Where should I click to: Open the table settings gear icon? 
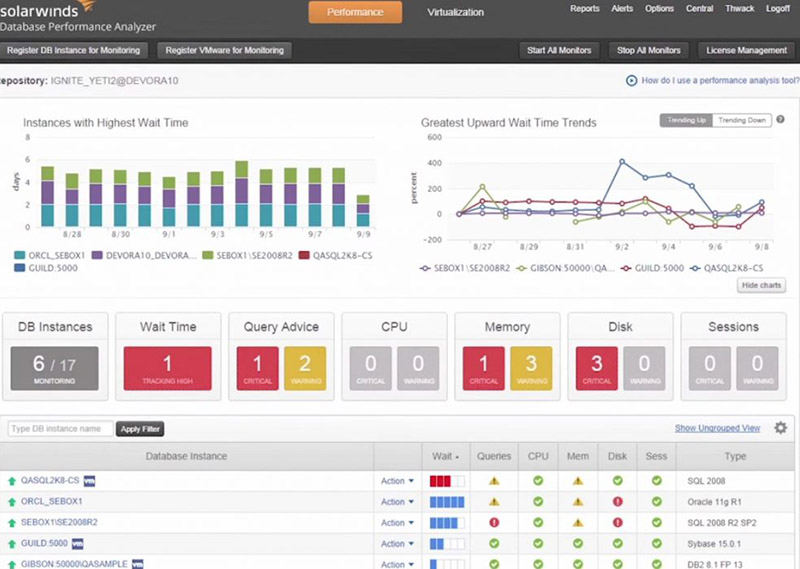pyautogui.click(x=781, y=428)
